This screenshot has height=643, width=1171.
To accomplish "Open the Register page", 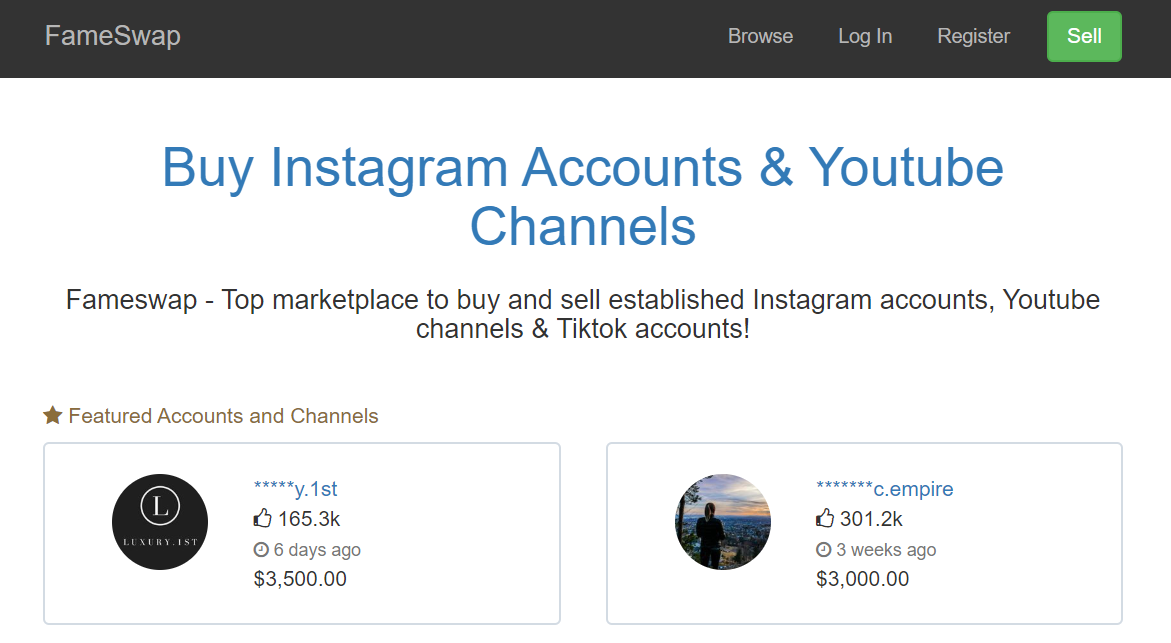I will [x=973, y=36].
